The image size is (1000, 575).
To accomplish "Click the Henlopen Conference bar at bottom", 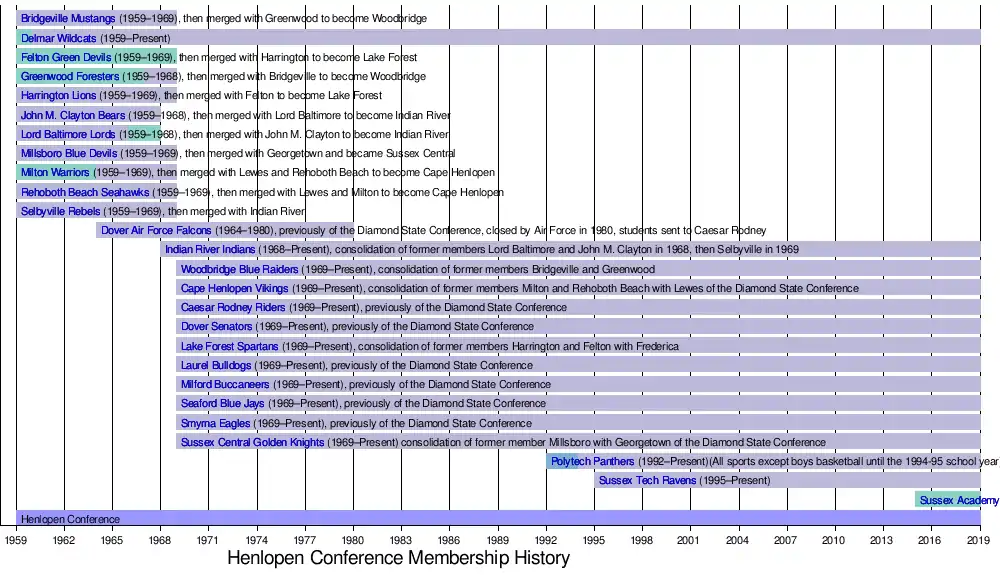I will [x=498, y=519].
